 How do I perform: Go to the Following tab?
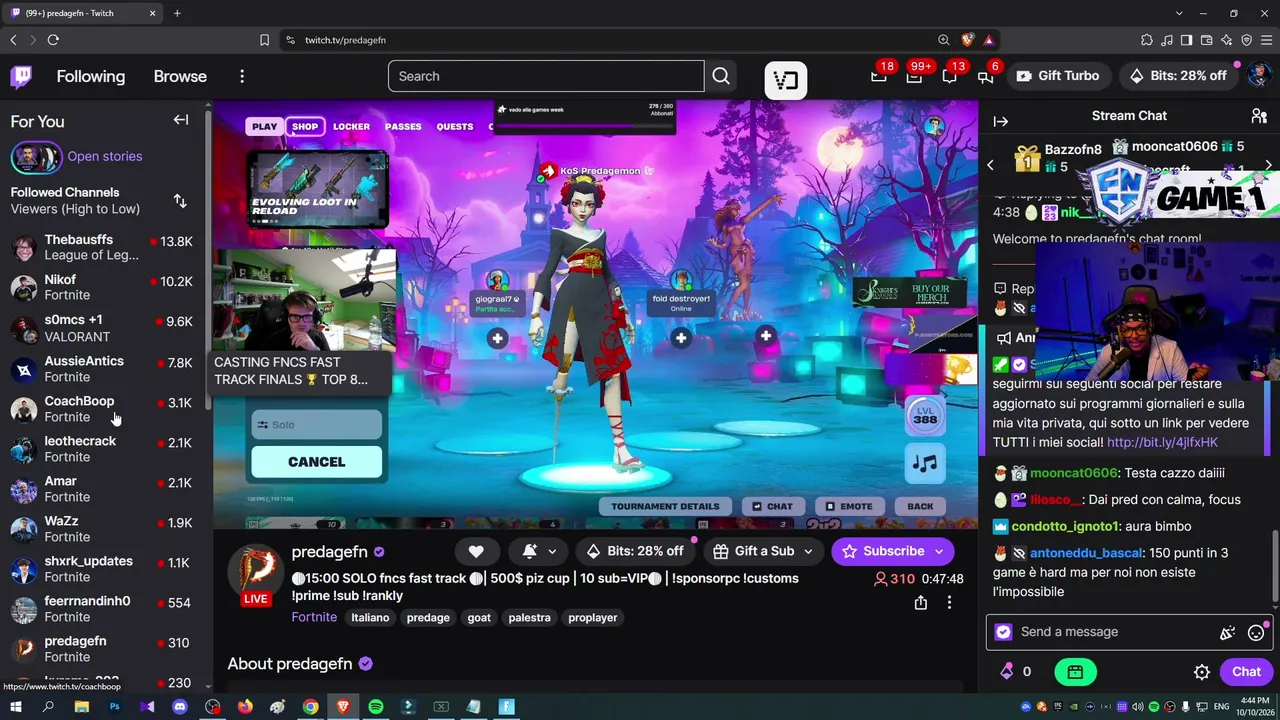tap(91, 76)
